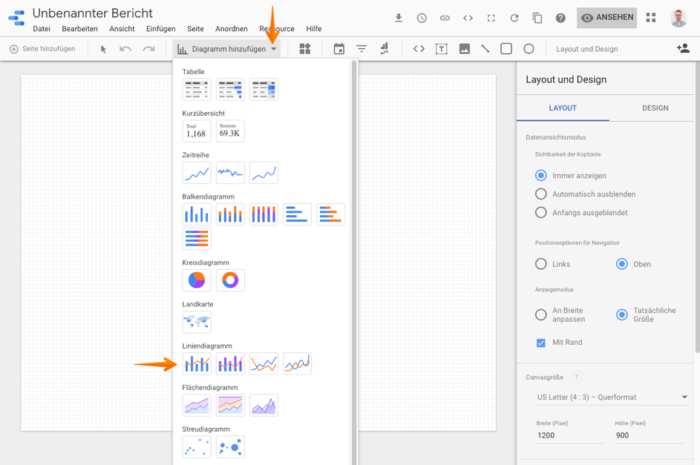Select the text box tool
The height and width of the screenshot is (465, 700).
pos(441,49)
